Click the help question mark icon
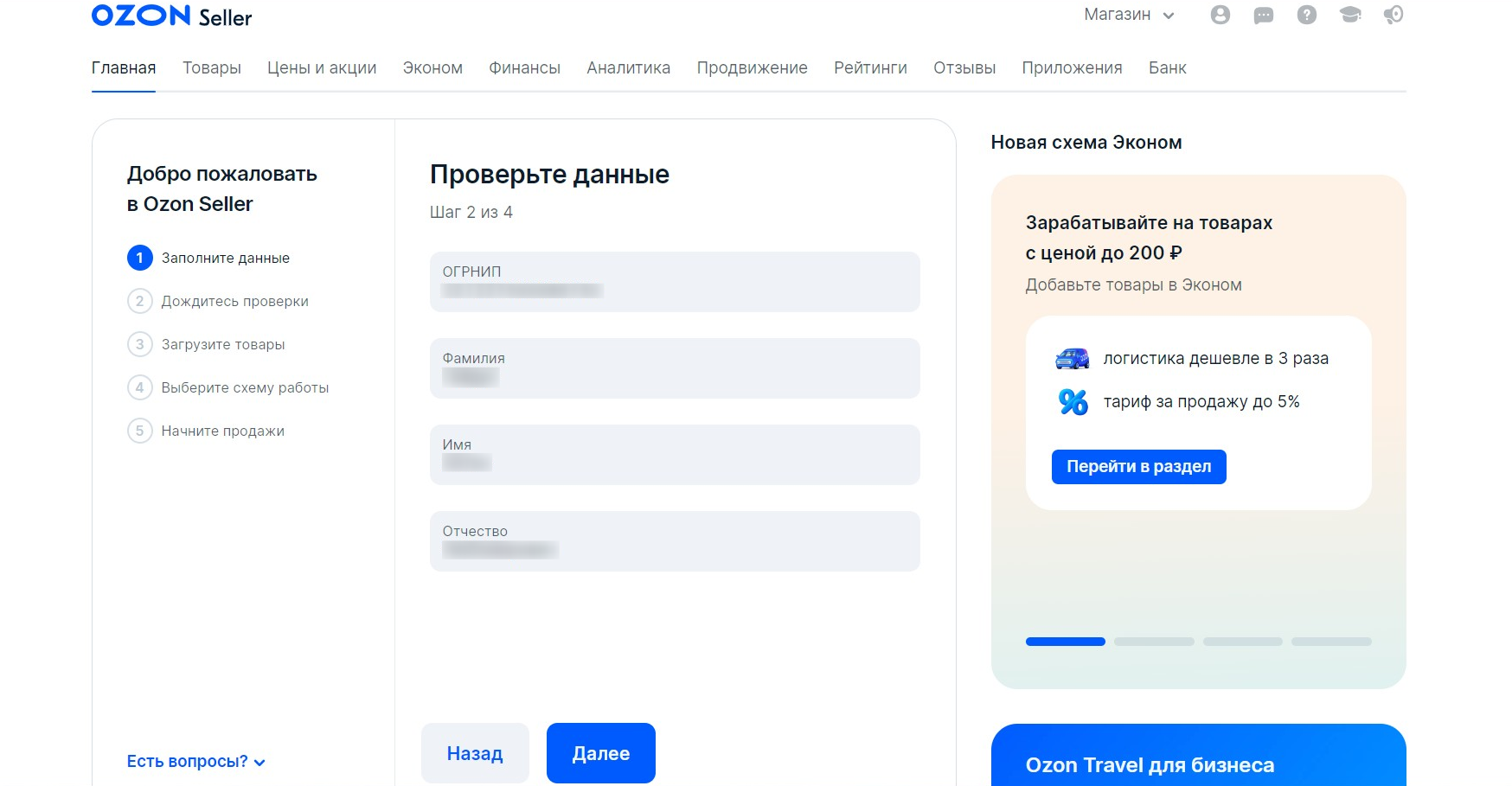Viewport: 1512px width, 786px height. [x=1306, y=15]
